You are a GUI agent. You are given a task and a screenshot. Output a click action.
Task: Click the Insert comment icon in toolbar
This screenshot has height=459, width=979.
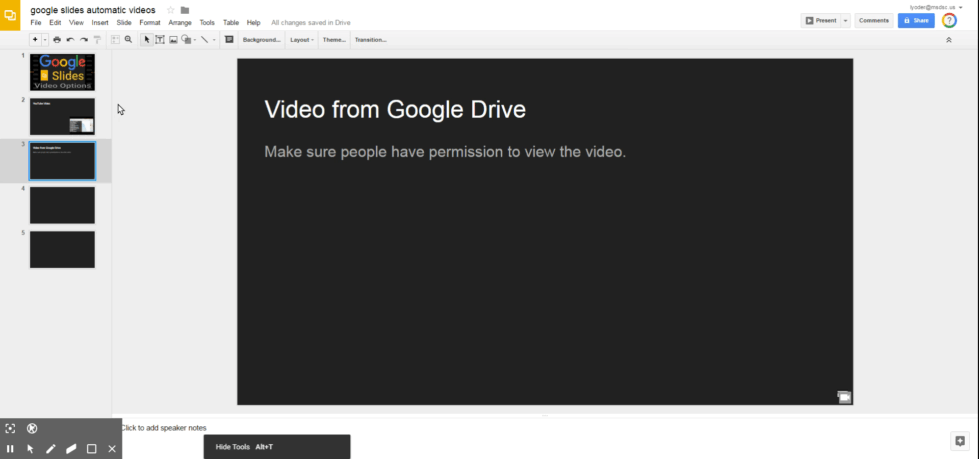pyautogui.click(x=229, y=39)
